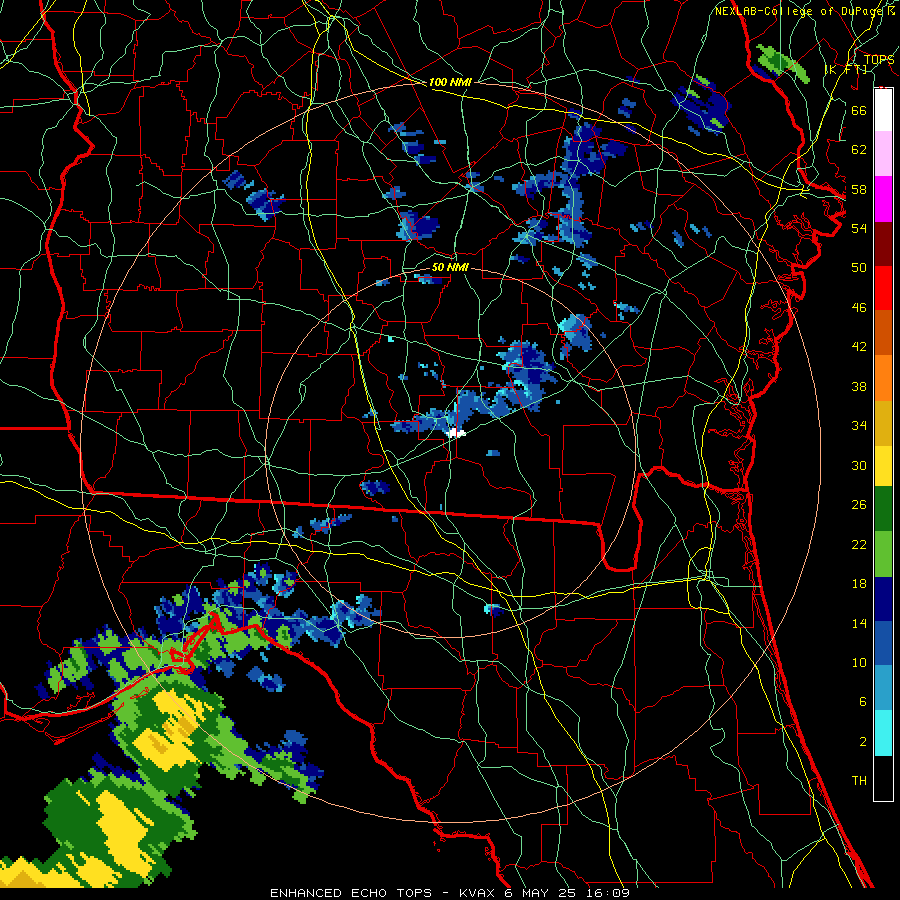Viewport: 900px width, 900px height.
Task: Click the 50 NMI range ring label
Action: tap(450, 267)
